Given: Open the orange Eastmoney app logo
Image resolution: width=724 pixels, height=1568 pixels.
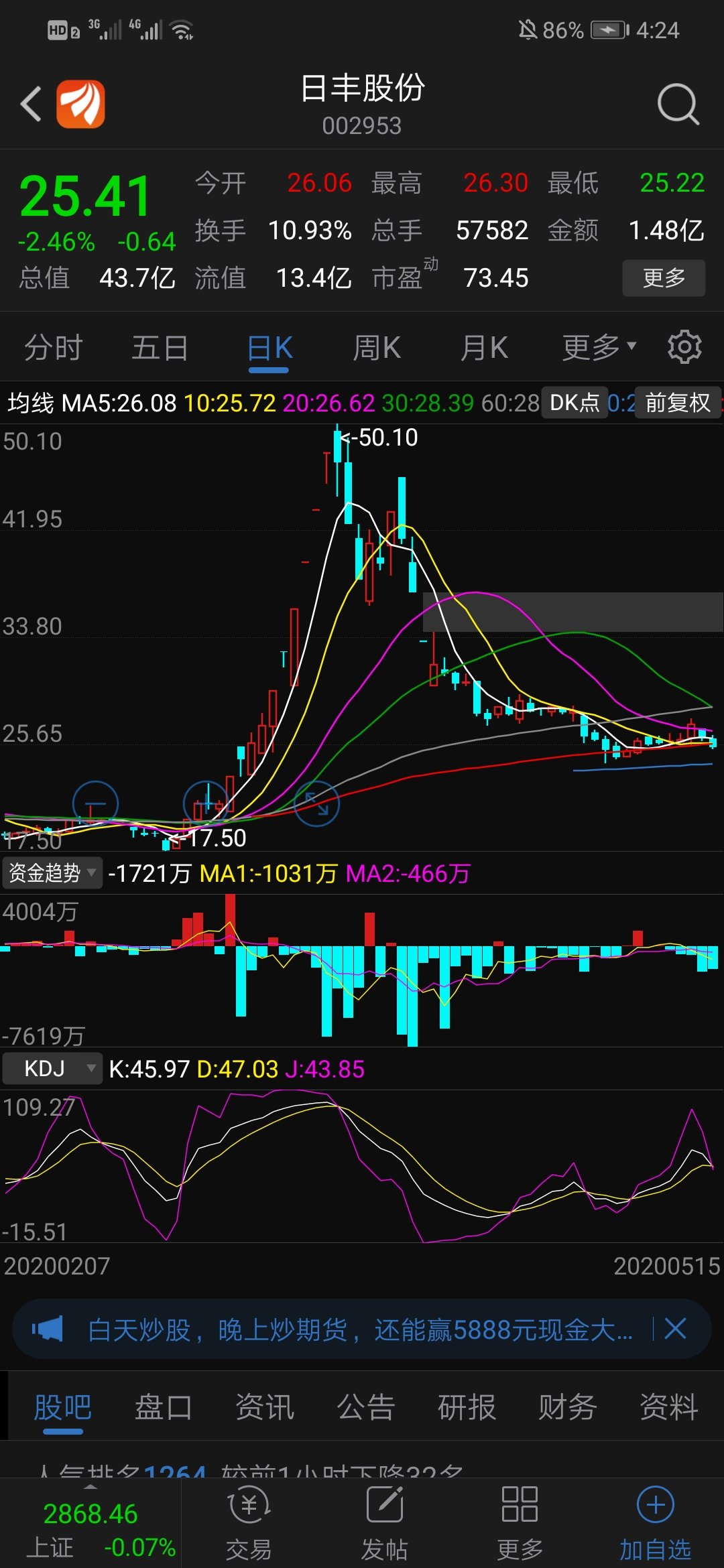Looking at the screenshot, I should click(80, 104).
